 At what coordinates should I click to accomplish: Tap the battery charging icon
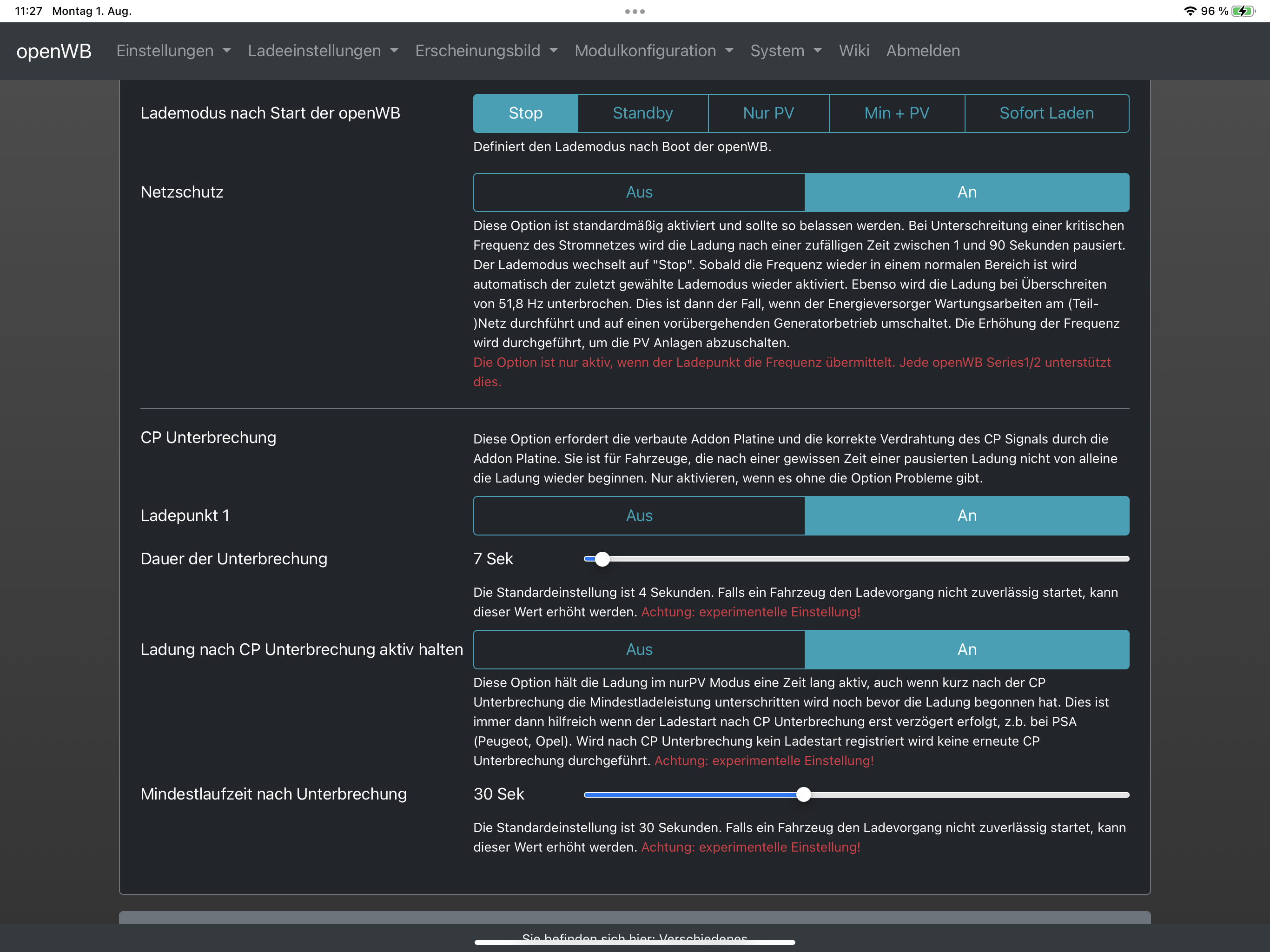(x=1244, y=11)
